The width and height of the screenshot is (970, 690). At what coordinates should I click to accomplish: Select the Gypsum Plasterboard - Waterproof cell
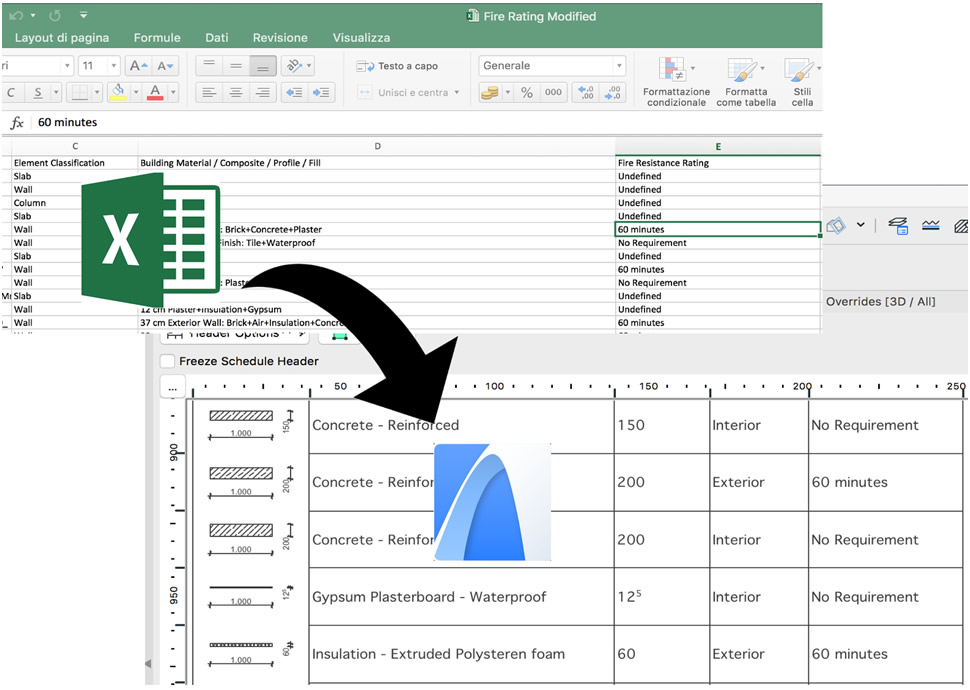(x=461, y=597)
